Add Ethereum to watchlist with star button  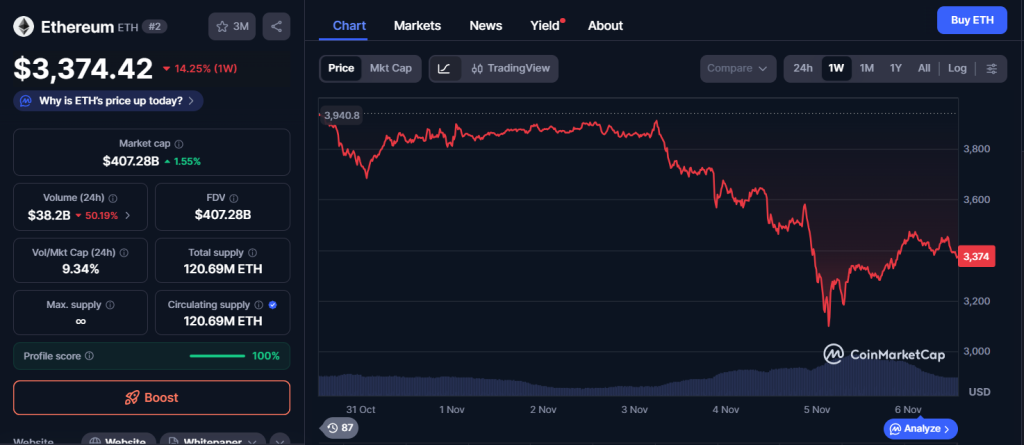pyautogui.click(x=232, y=26)
